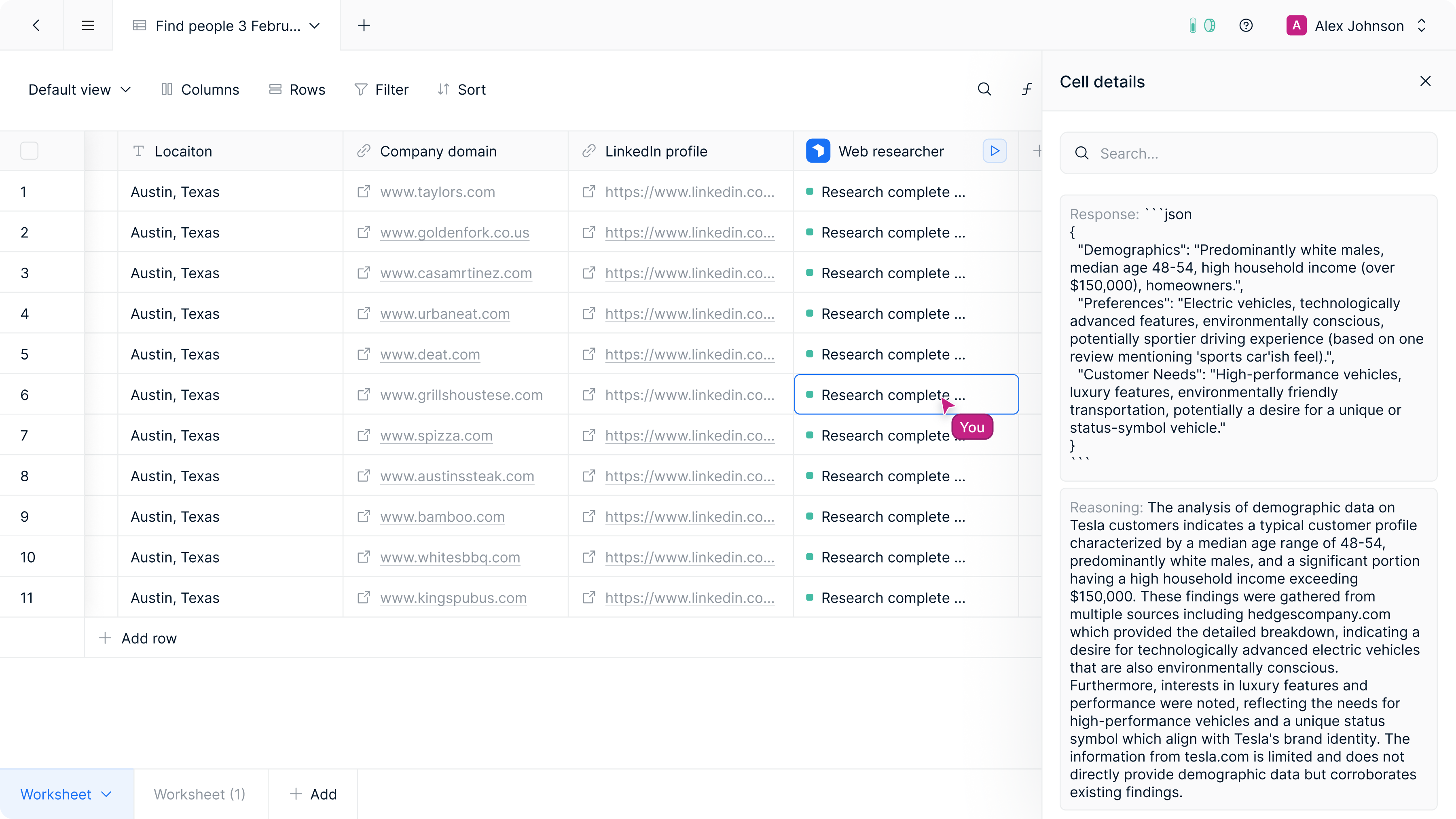Open LinkedIn profile link in row 7
Image resolution: width=1456 pixels, height=819 pixels.
[690, 435]
